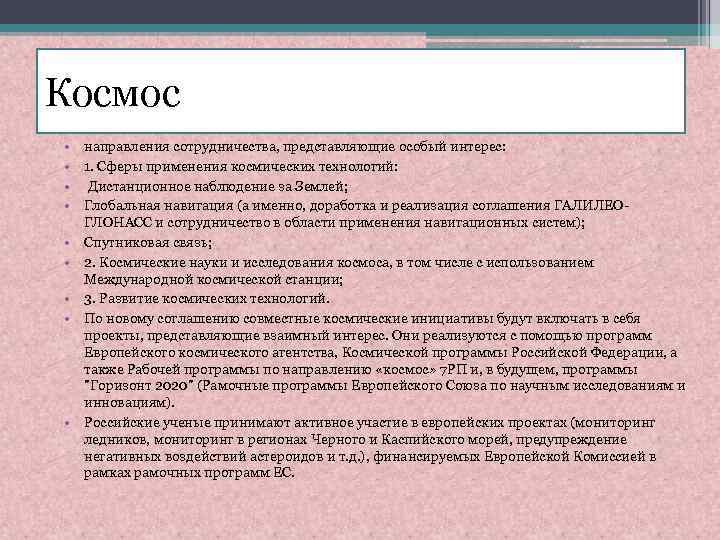Click the text "Горизонт 2020"
This screenshot has width=720, height=540.
139,386
